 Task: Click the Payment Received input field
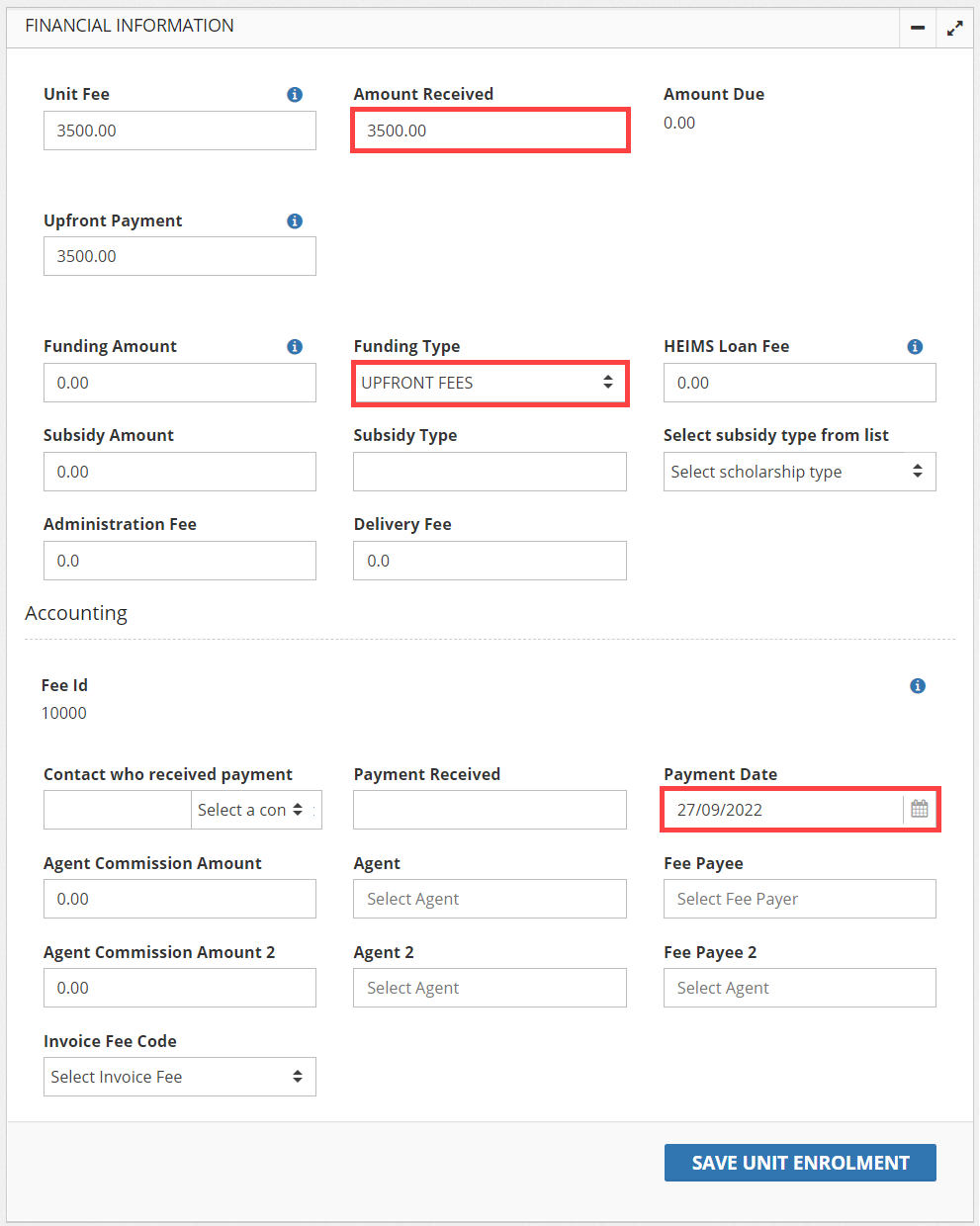(490, 810)
